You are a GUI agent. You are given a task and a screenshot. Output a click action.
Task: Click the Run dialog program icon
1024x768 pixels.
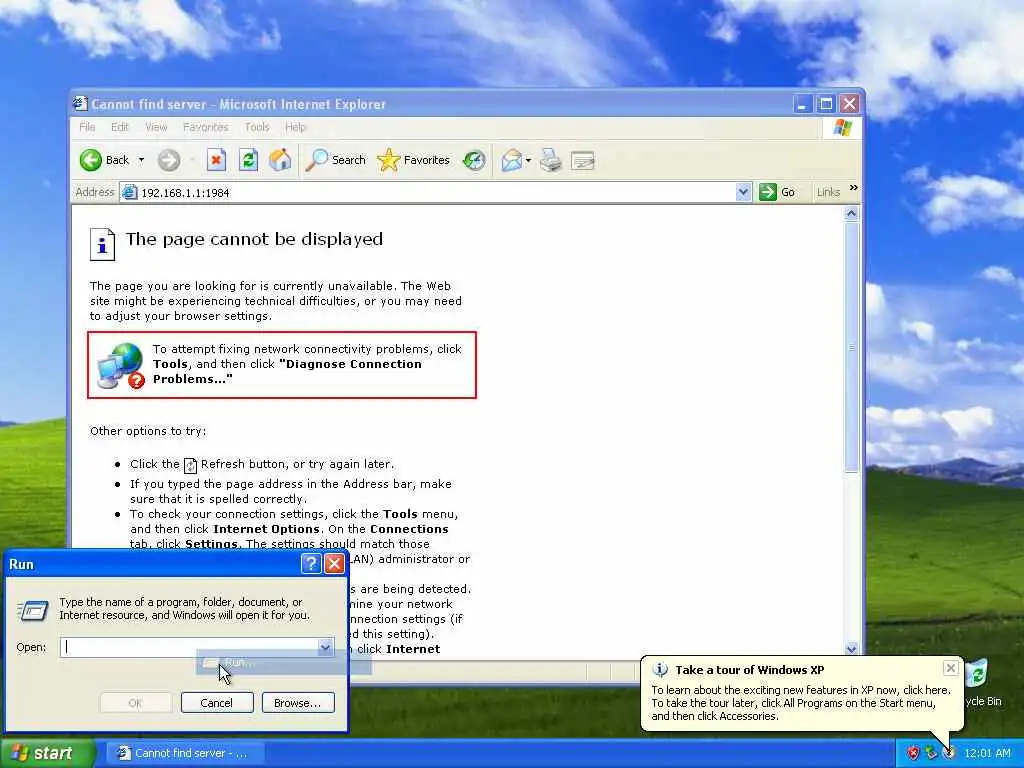tap(33, 611)
